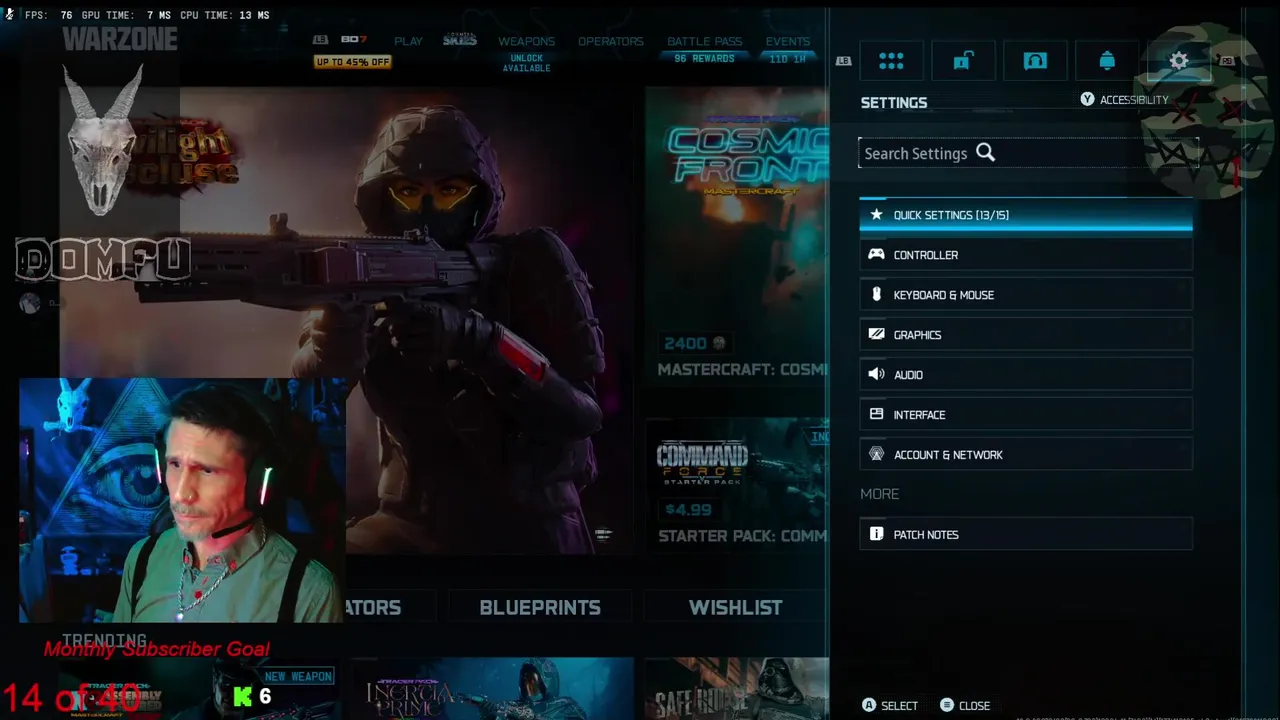Click the '96 REWARDS' label
This screenshot has height=720, width=1280.
click(x=704, y=59)
